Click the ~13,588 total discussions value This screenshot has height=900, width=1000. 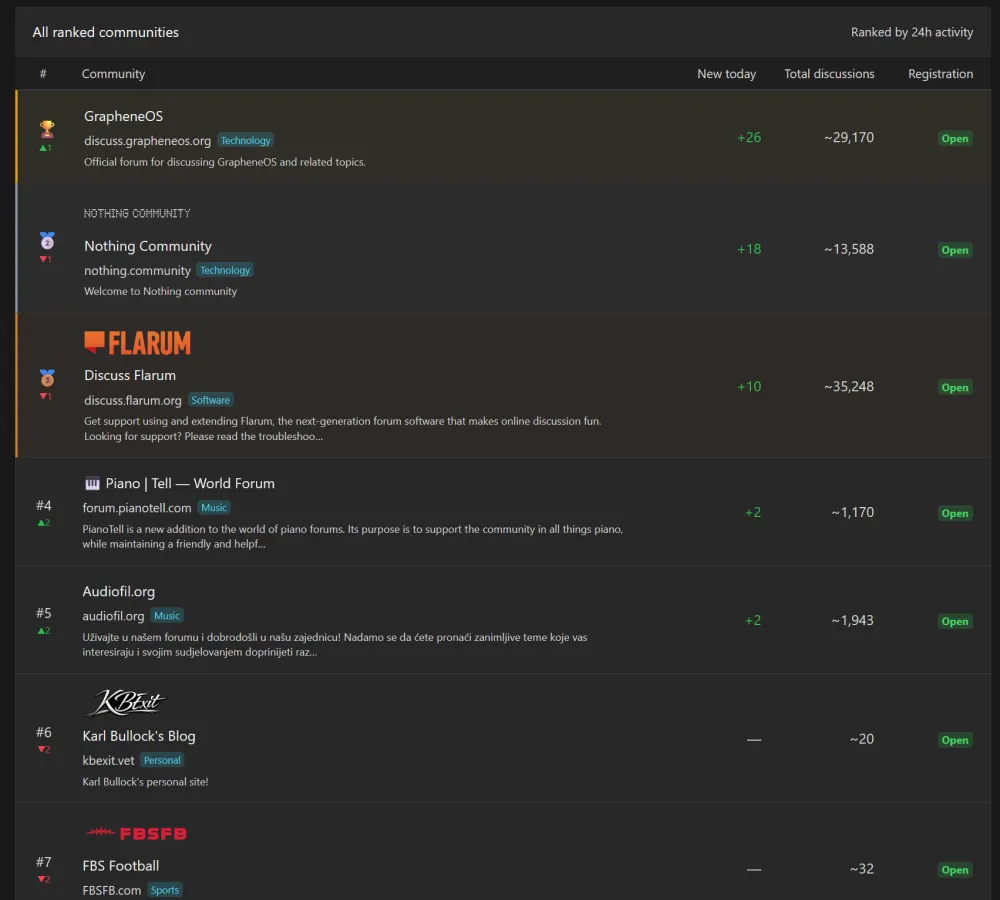[x=849, y=249]
